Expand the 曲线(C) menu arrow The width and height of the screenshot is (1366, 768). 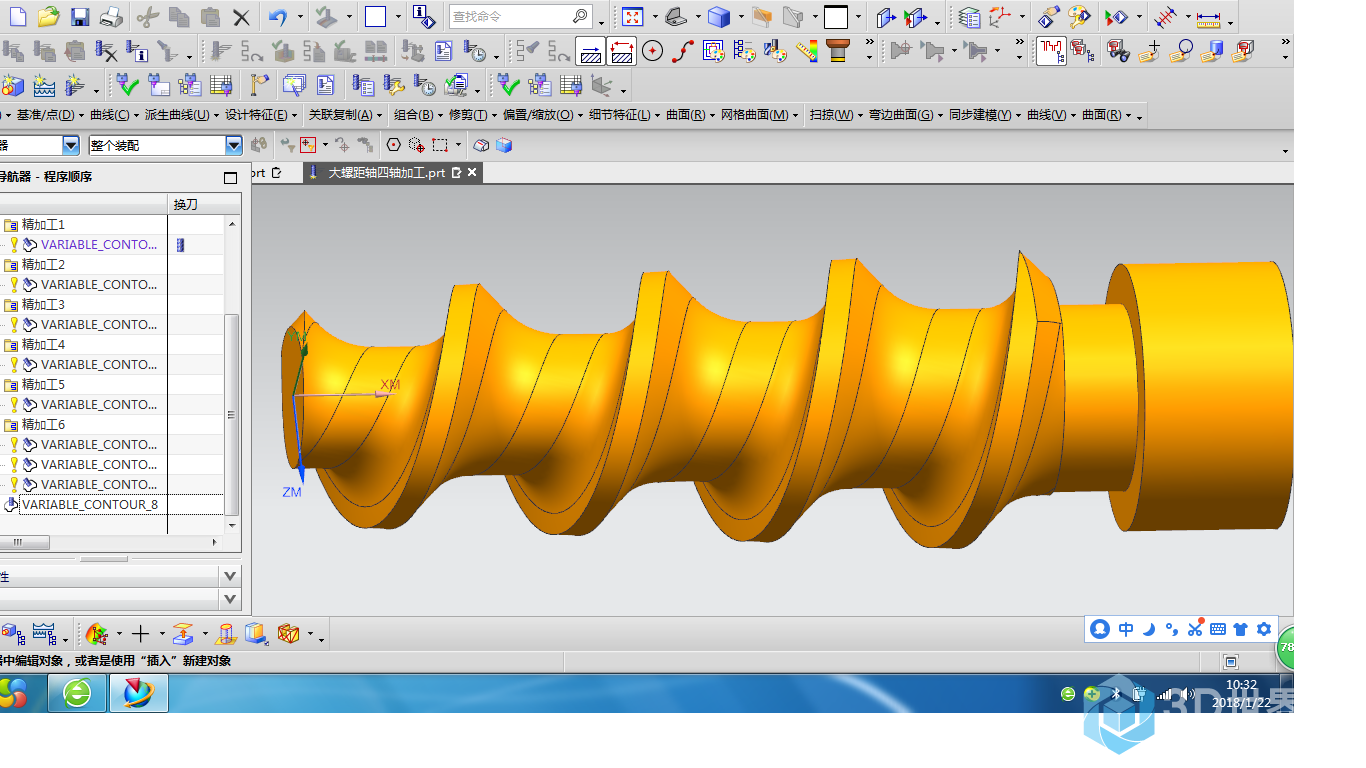click(136, 116)
